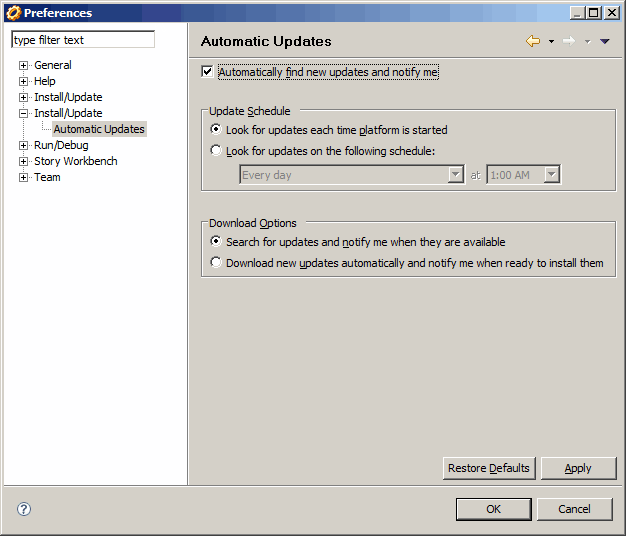Image resolution: width=626 pixels, height=536 pixels.
Task: Select look for updates on following schedule
Action: [216, 152]
